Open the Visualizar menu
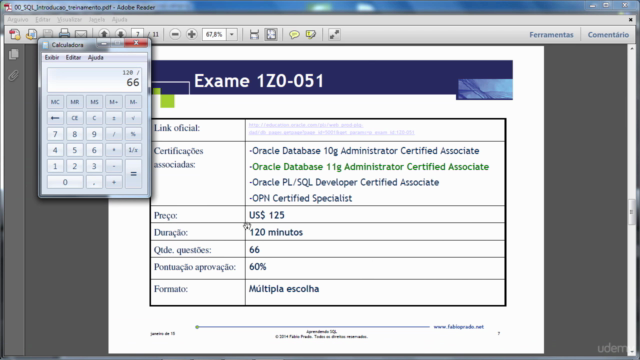The image size is (640, 360). tap(69, 19)
